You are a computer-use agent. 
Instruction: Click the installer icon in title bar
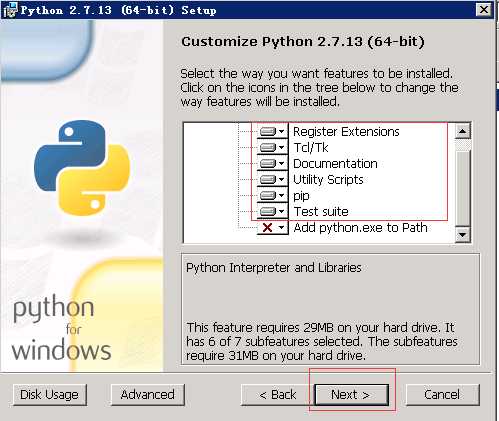[10, 10]
